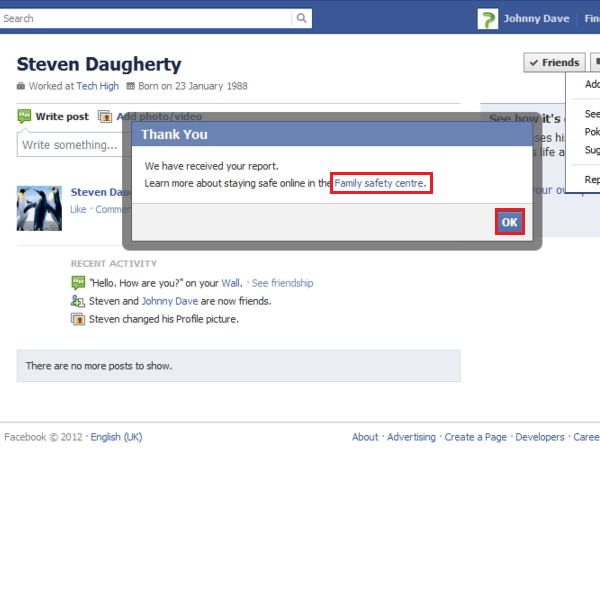Click the Add photo/video picture icon
Image resolution: width=600 pixels, height=600 pixels.
pyautogui.click(x=105, y=116)
